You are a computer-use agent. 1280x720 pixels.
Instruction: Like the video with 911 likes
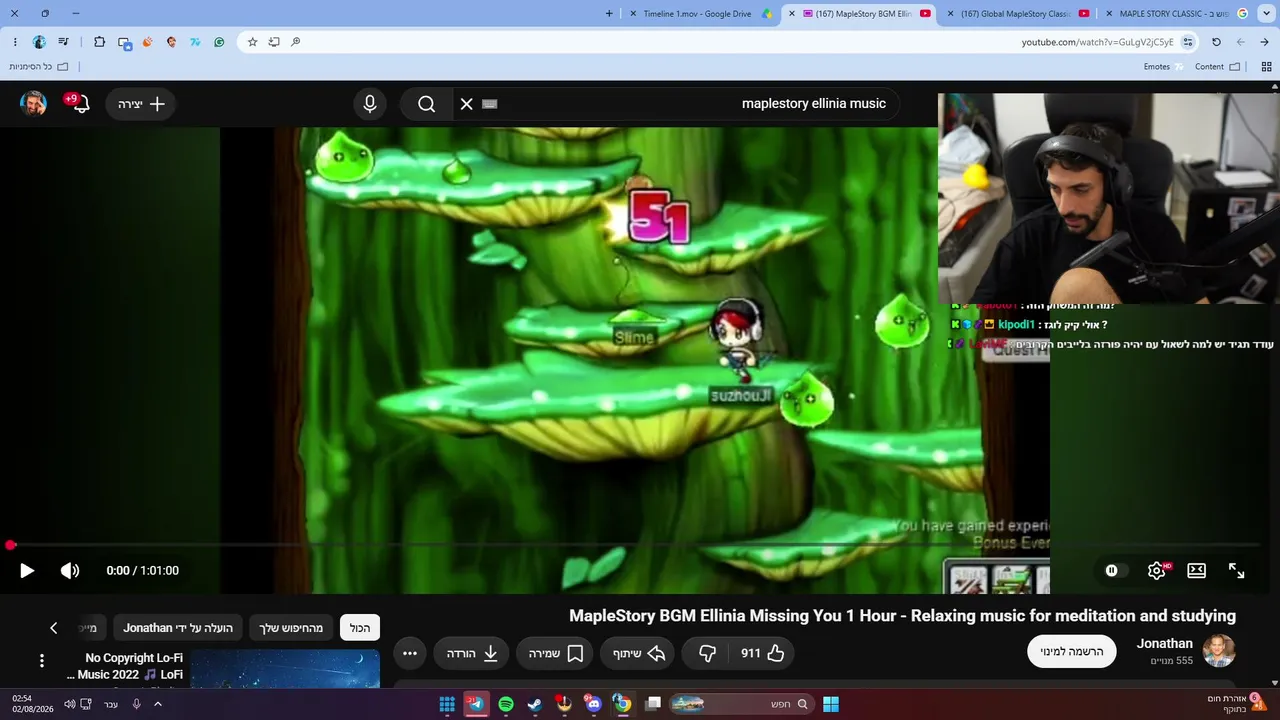(762, 653)
